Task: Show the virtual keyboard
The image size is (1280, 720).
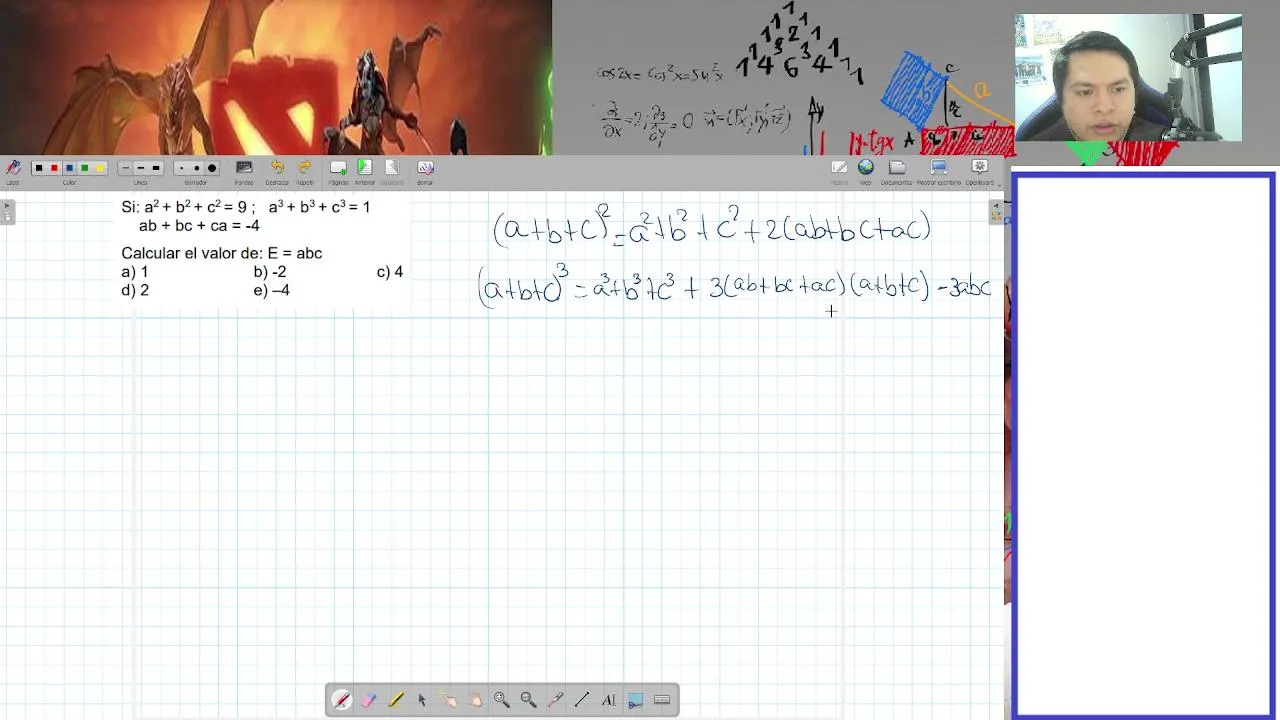Action: tap(662, 700)
